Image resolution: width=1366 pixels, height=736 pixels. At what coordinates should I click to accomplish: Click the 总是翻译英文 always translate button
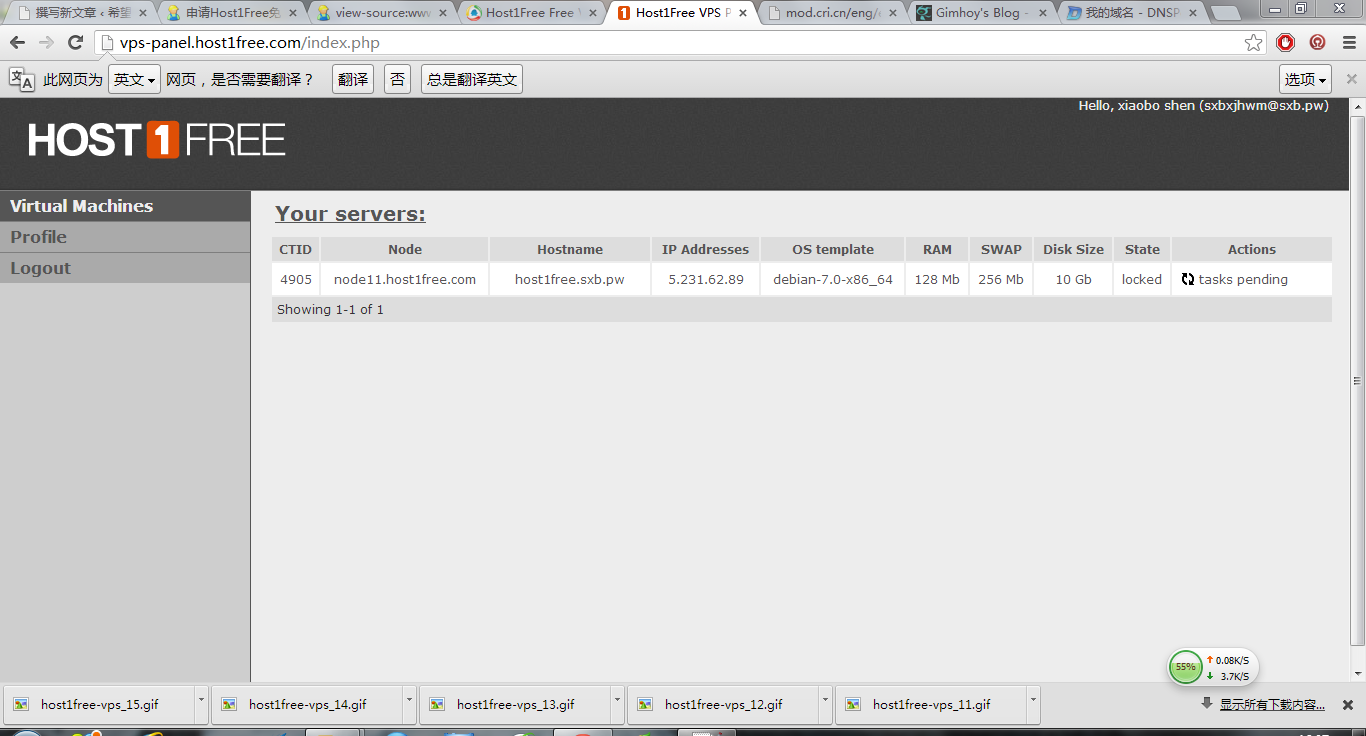(471, 80)
